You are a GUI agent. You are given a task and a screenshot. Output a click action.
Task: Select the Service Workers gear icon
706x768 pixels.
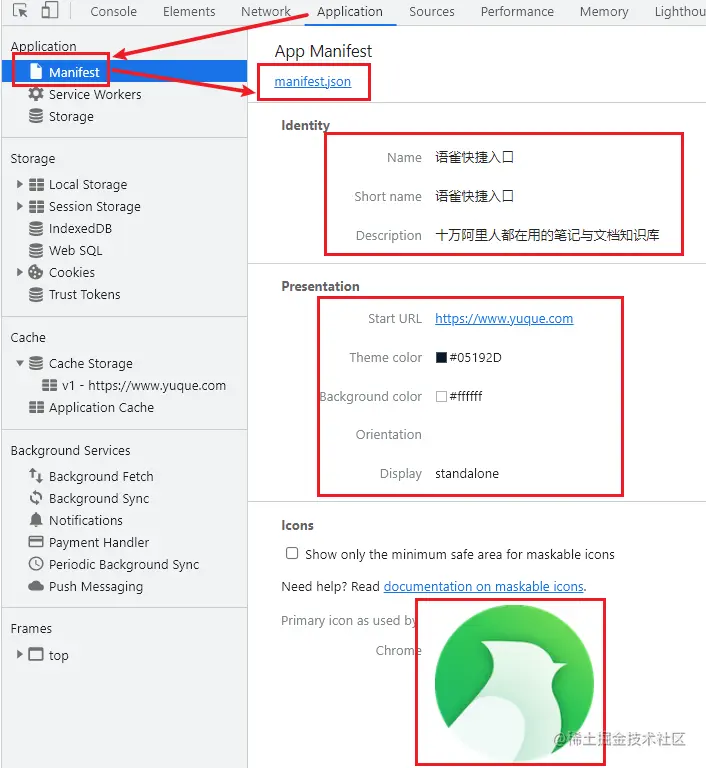click(x=36, y=94)
